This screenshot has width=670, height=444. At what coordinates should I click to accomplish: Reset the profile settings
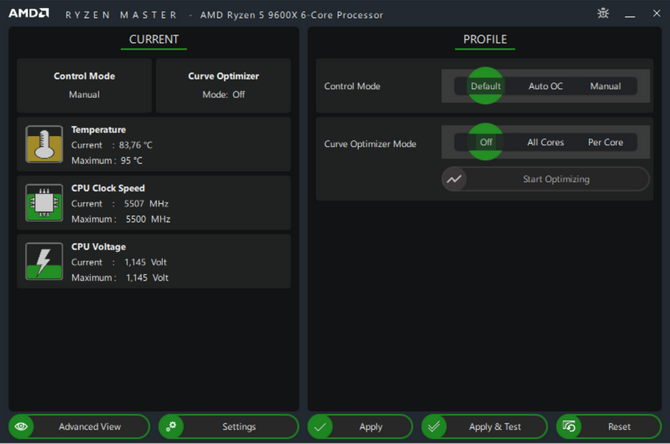tap(609, 426)
